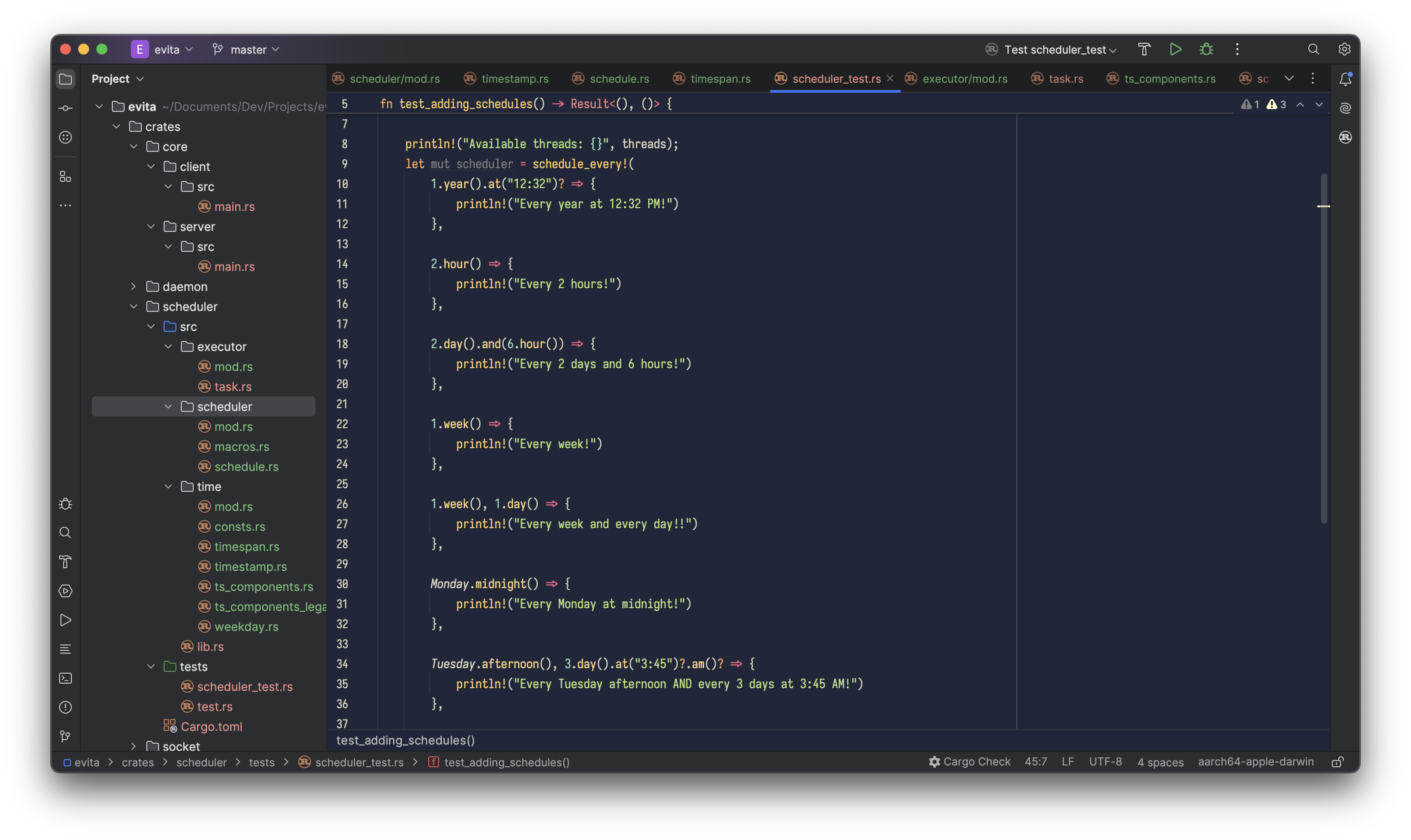This screenshot has width=1411, height=840.
Task: Jump to next highlighted error arrow
Action: pos(1319,104)
